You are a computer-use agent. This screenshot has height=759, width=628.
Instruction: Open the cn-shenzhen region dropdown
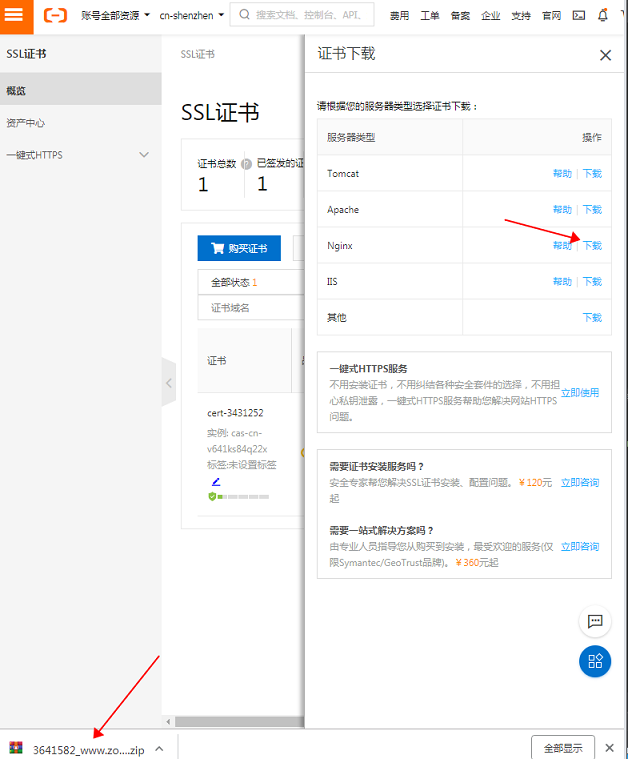[192, 15]
